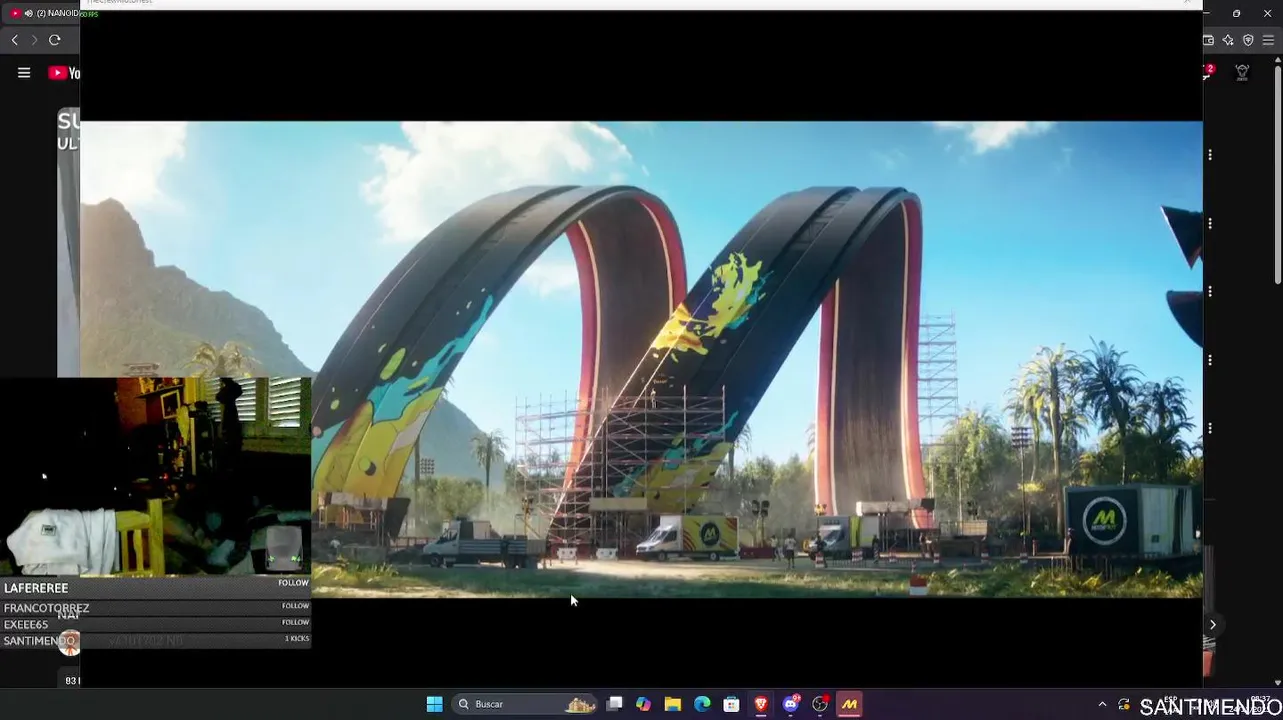Image resolution: width=1283 pixels, height=720 pixels.
Task: Restore down the browser window
Action: tap(1236, 13)
